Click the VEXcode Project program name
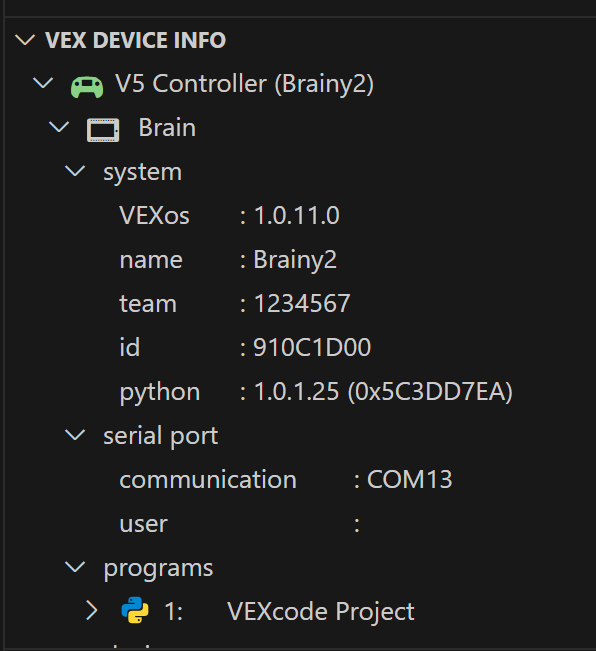Screen dimensions: 596x651 (320, 612)
